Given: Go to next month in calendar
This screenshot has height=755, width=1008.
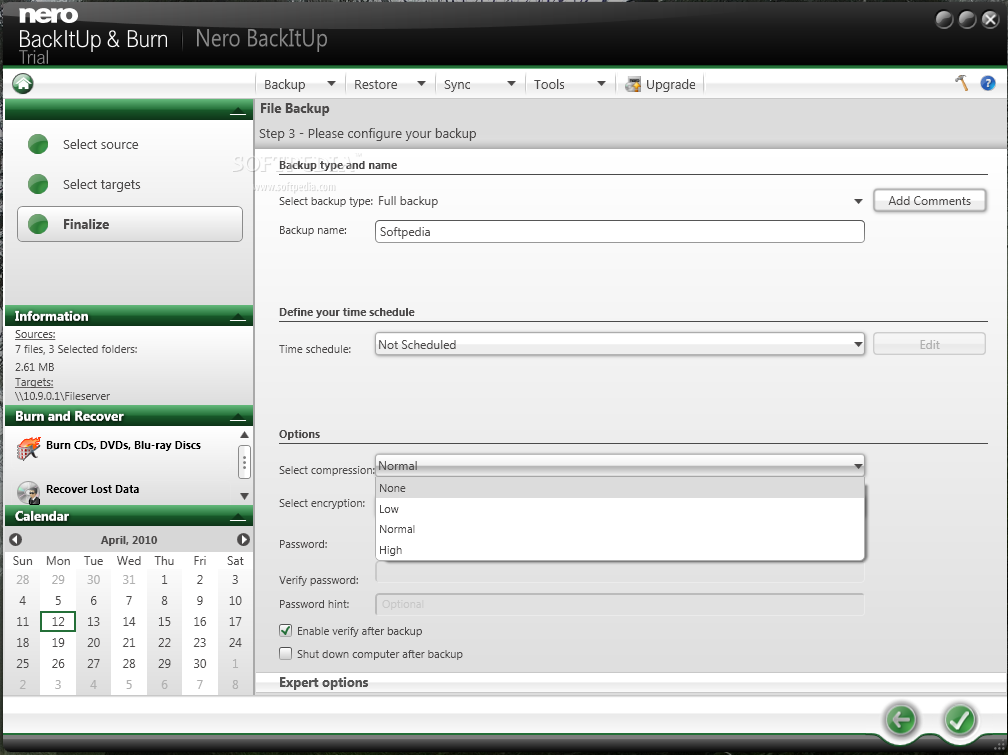Looking at the screenshot, I should coord(243,540).
